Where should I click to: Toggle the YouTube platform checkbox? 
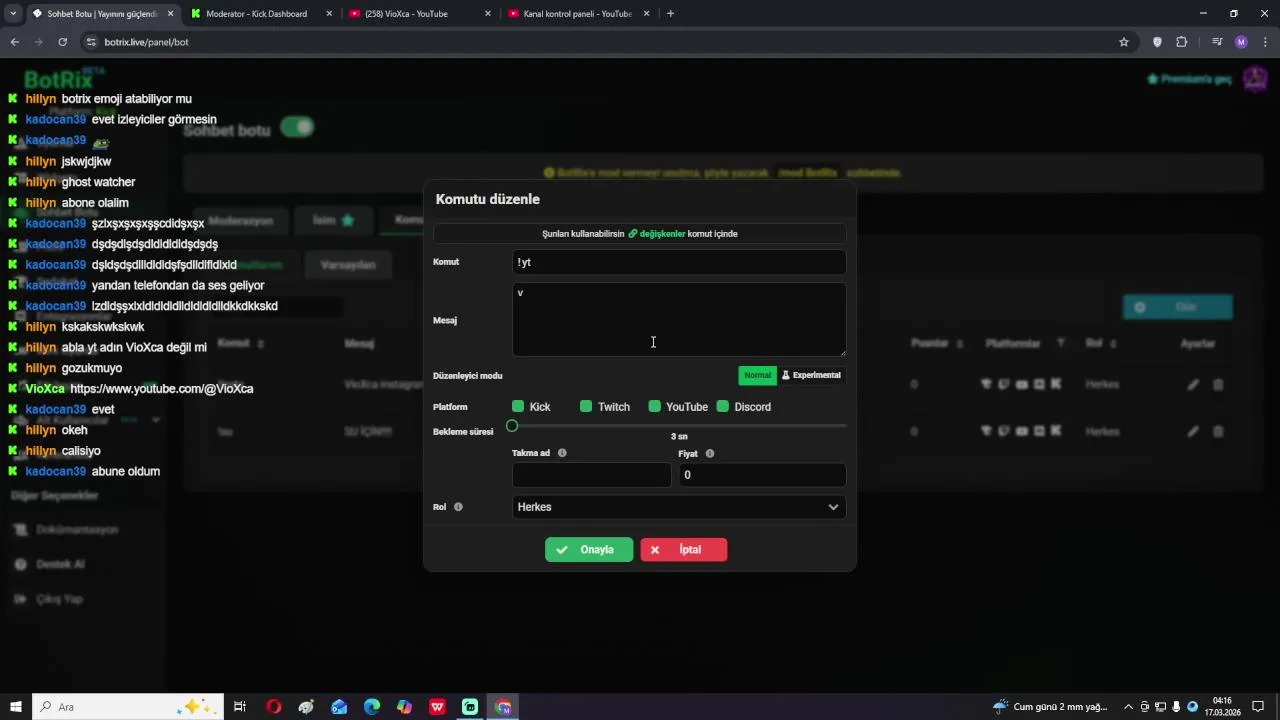[x=654, y=406]
